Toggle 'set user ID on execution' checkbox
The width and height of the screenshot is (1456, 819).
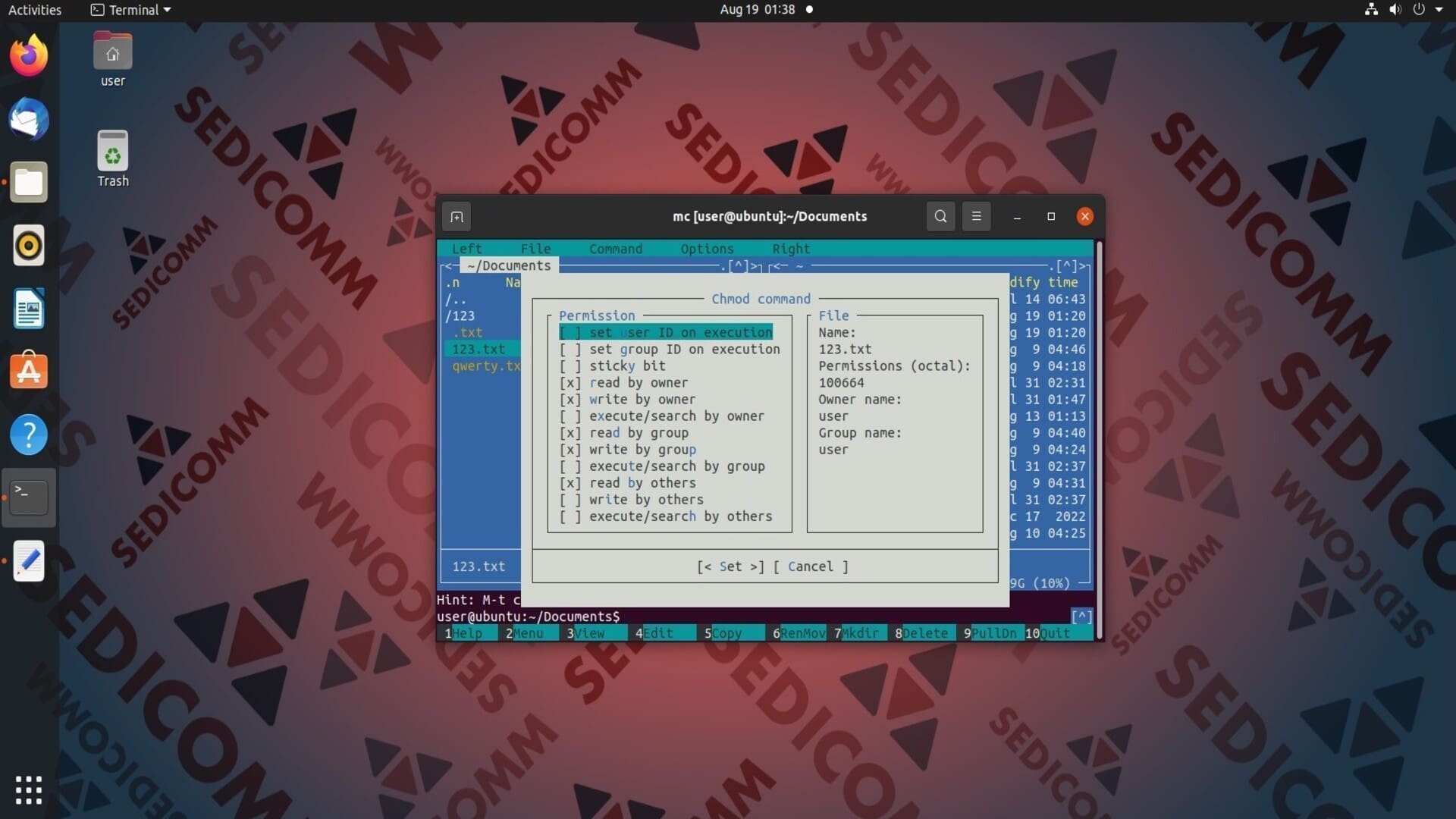(666, 332)
